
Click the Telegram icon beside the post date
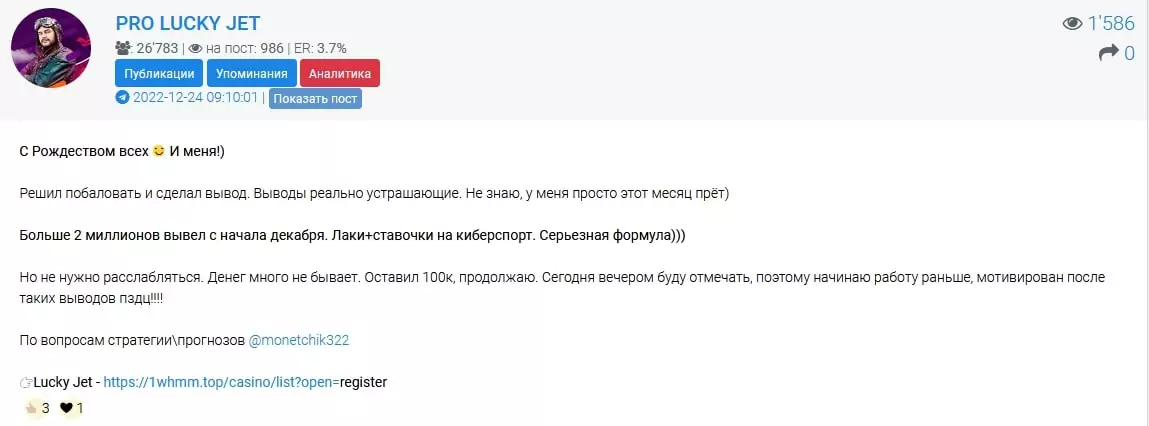(x=123, y=98)
